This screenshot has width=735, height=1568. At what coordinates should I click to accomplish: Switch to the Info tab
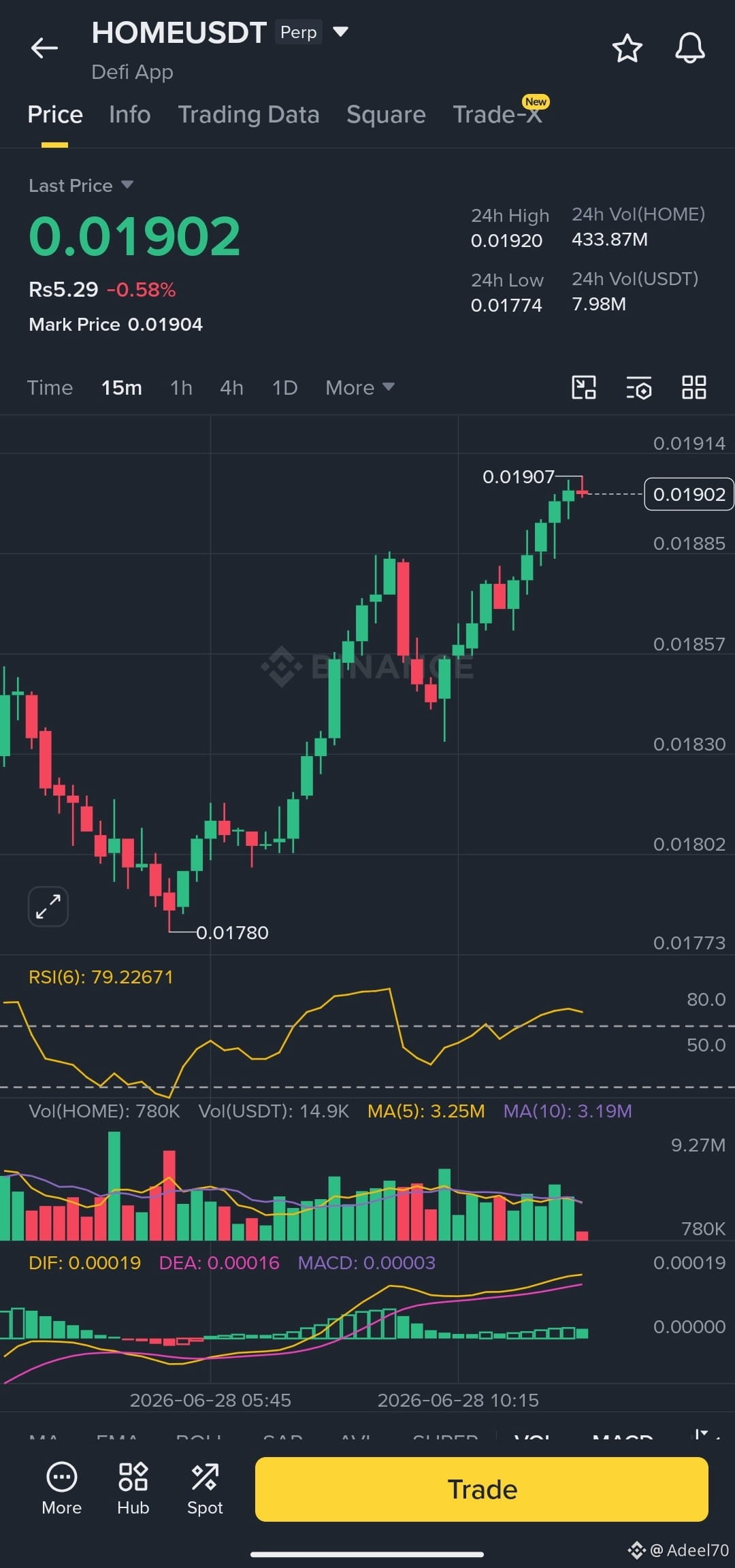129,114
